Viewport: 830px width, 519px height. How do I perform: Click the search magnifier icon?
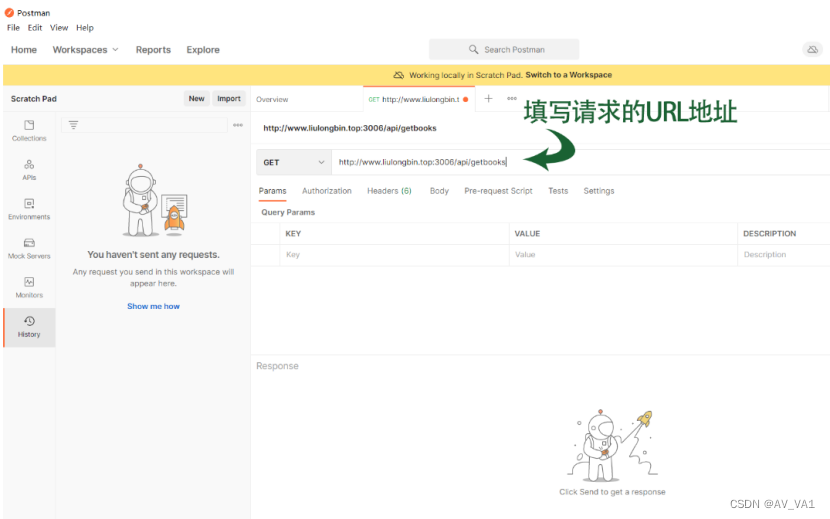coord(473,49)
